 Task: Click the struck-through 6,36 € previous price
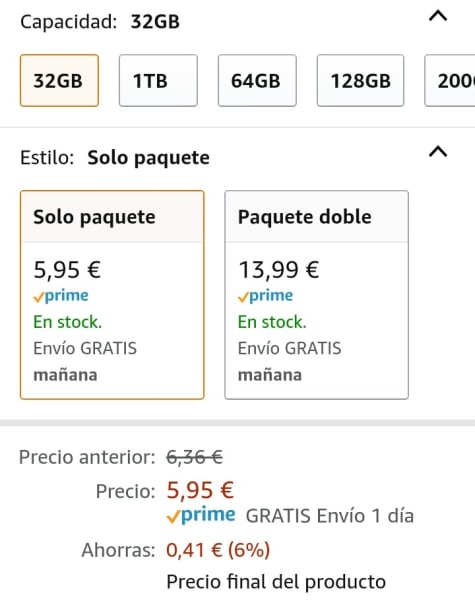194,457
